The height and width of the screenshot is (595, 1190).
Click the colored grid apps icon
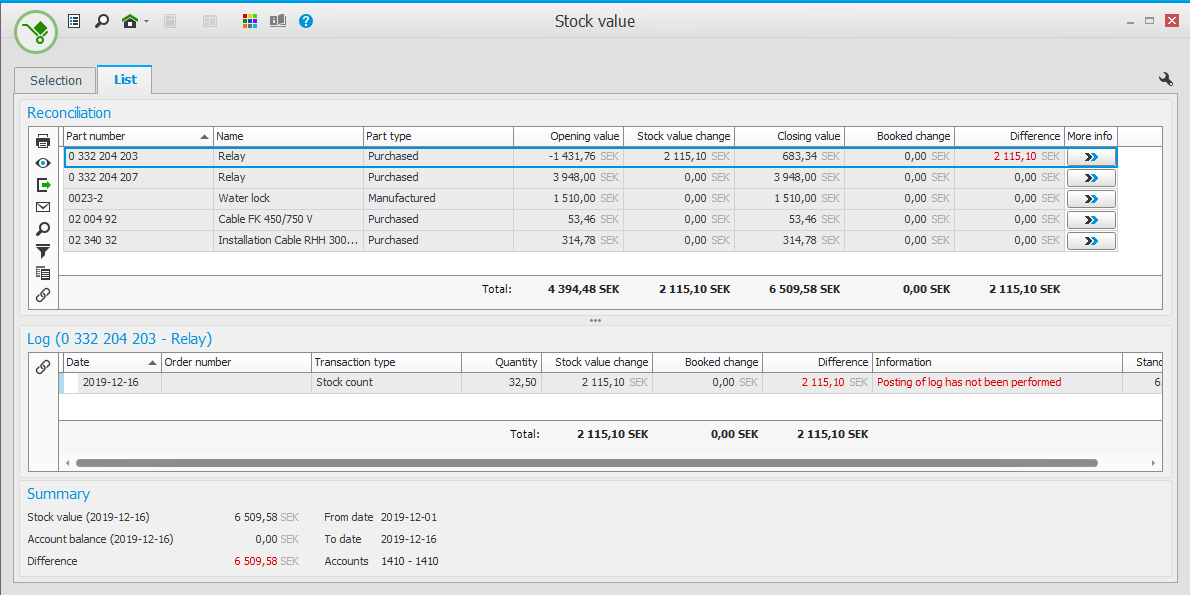tap(250, 21)
